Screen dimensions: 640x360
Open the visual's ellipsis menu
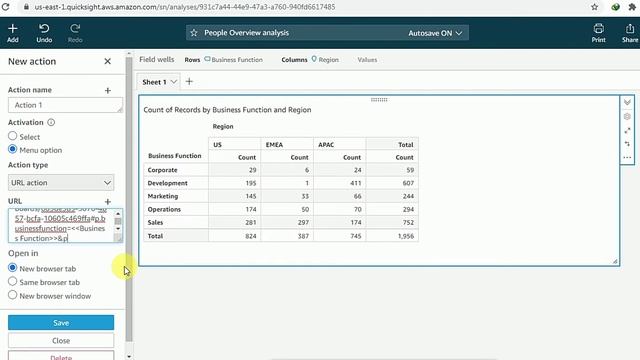[x=627, y=158]
